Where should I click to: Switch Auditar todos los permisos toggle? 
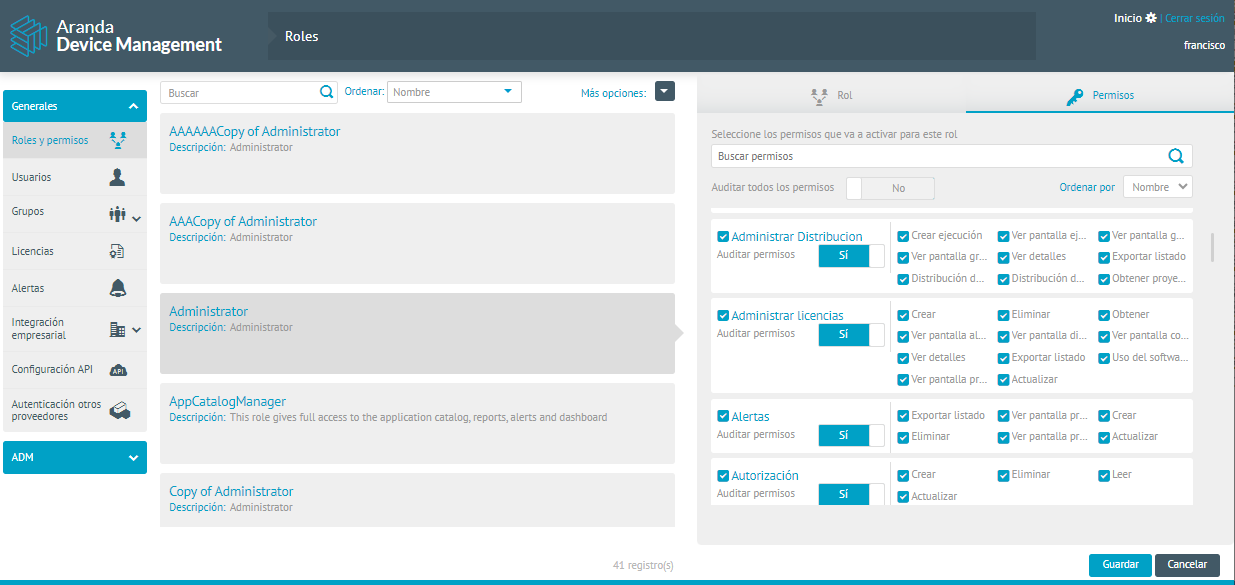click(890, 188)
